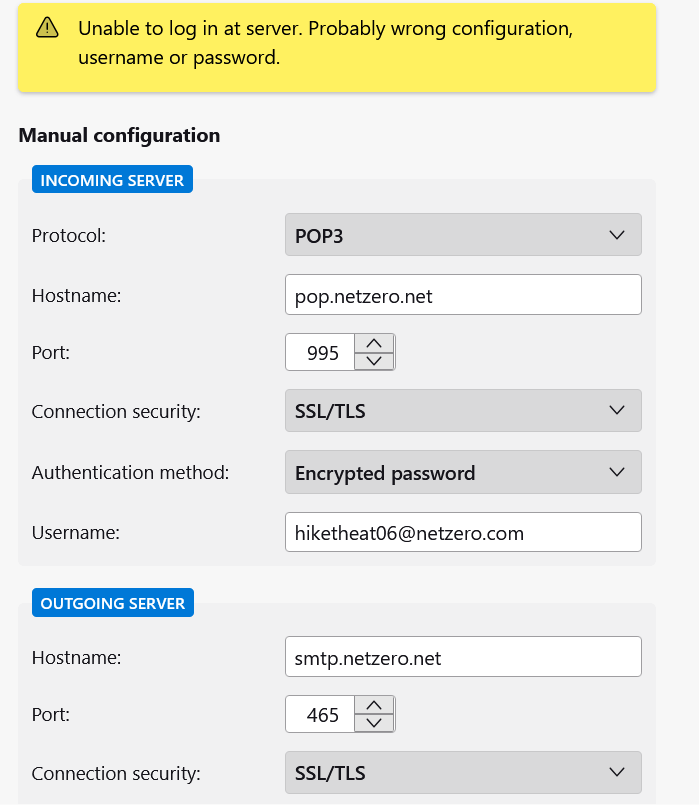The image size is (699, 805).
Task: Select the INCOMING SERVER section label
Action: [x=112, y=180]
